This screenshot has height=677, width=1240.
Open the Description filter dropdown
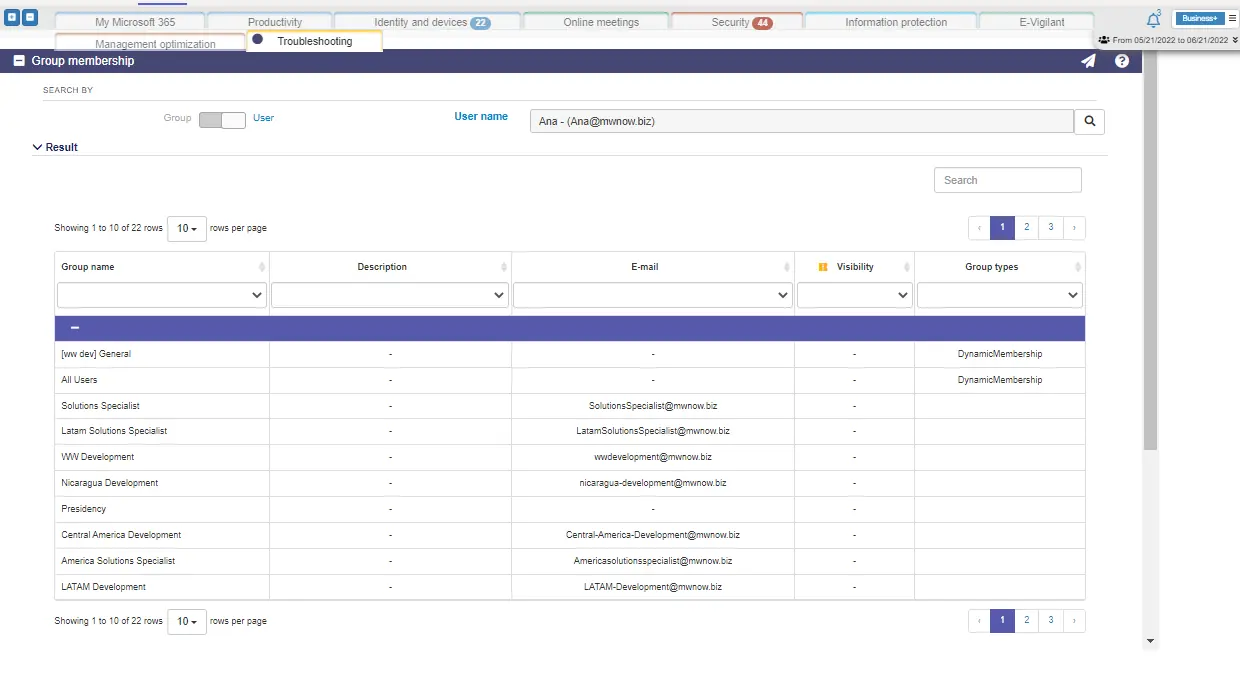coord(390,295)
